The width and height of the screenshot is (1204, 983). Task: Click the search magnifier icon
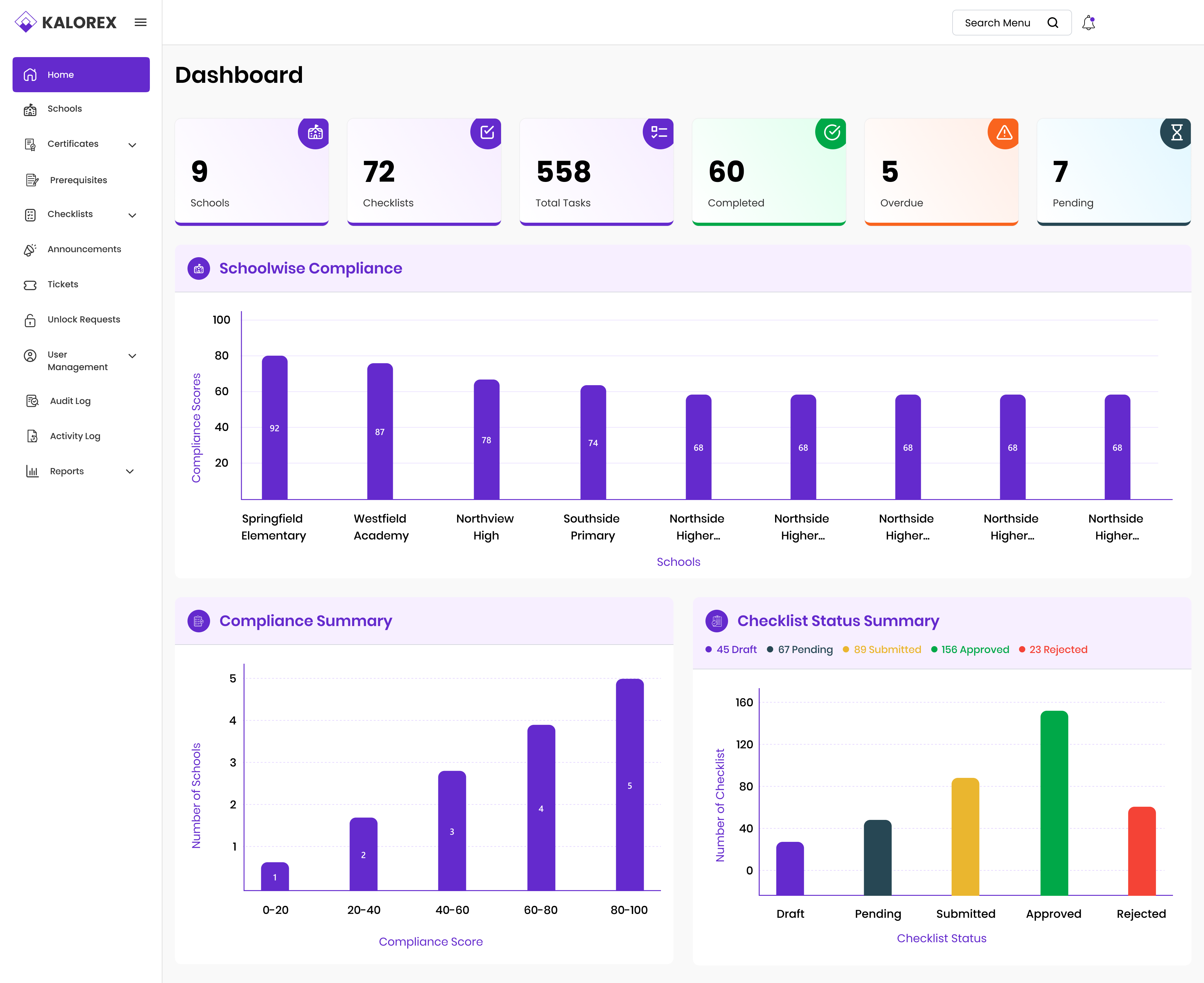pos(1052,23)
